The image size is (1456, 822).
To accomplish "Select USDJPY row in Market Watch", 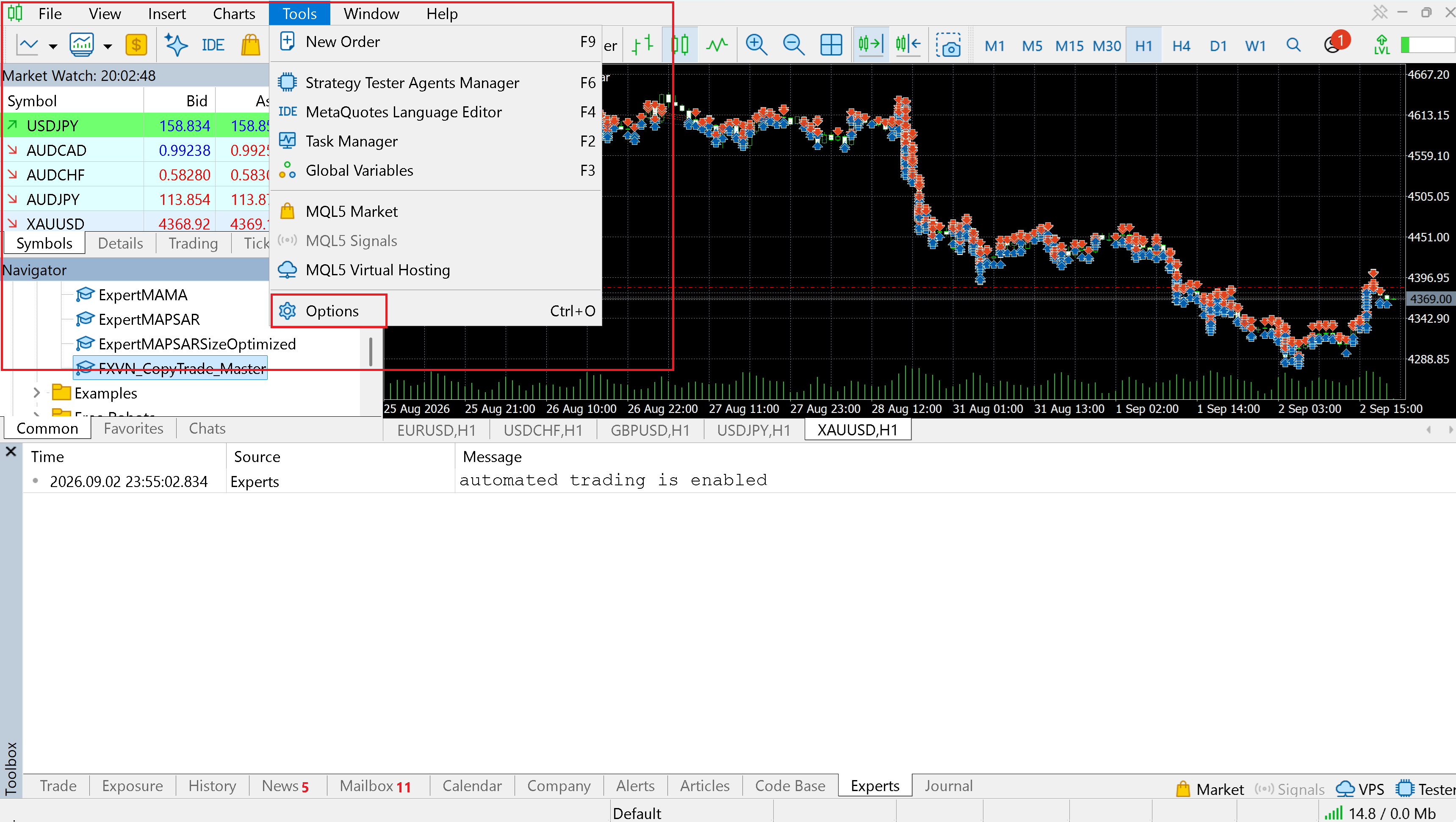I will [x=136, y=125].
